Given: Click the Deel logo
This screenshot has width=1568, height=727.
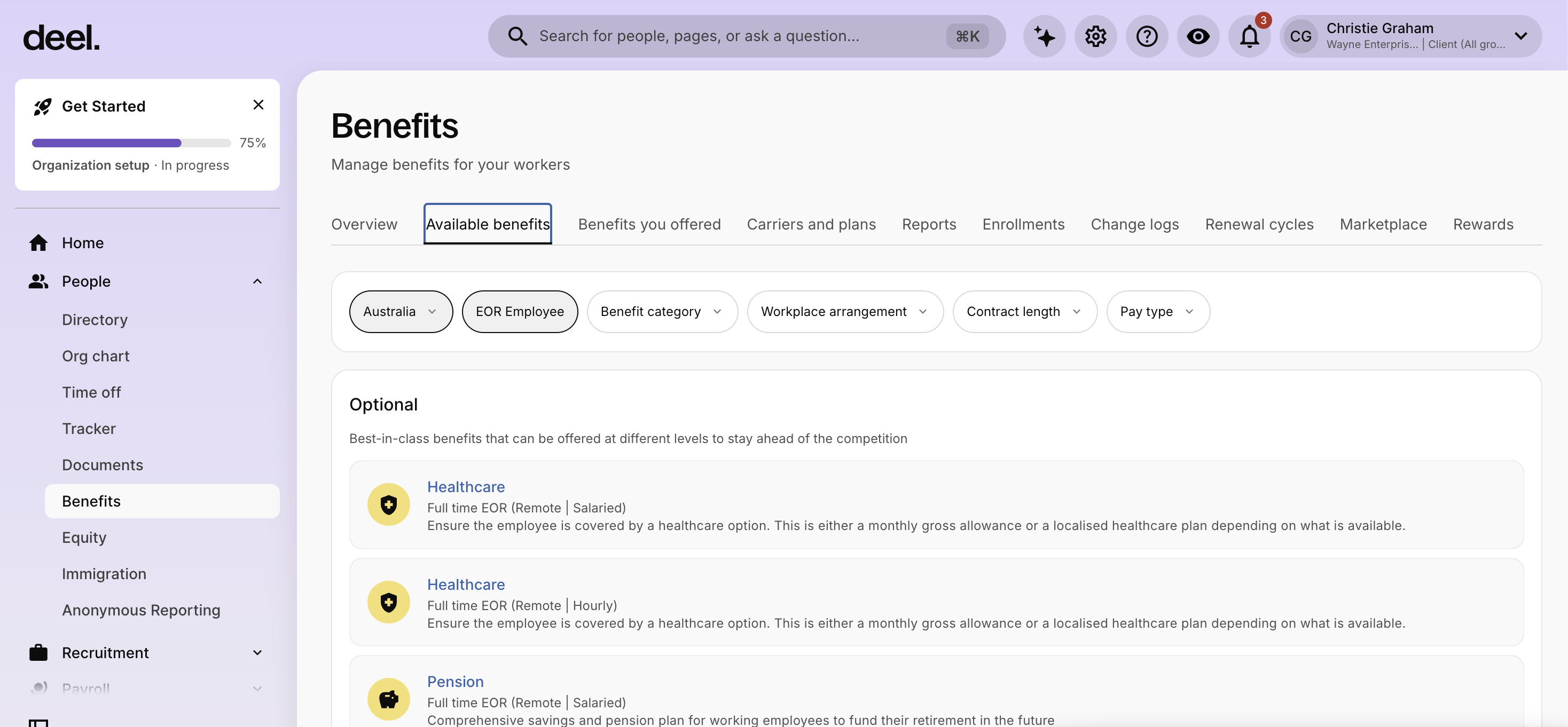Looking at the screenshot, I should coord(61,38).
